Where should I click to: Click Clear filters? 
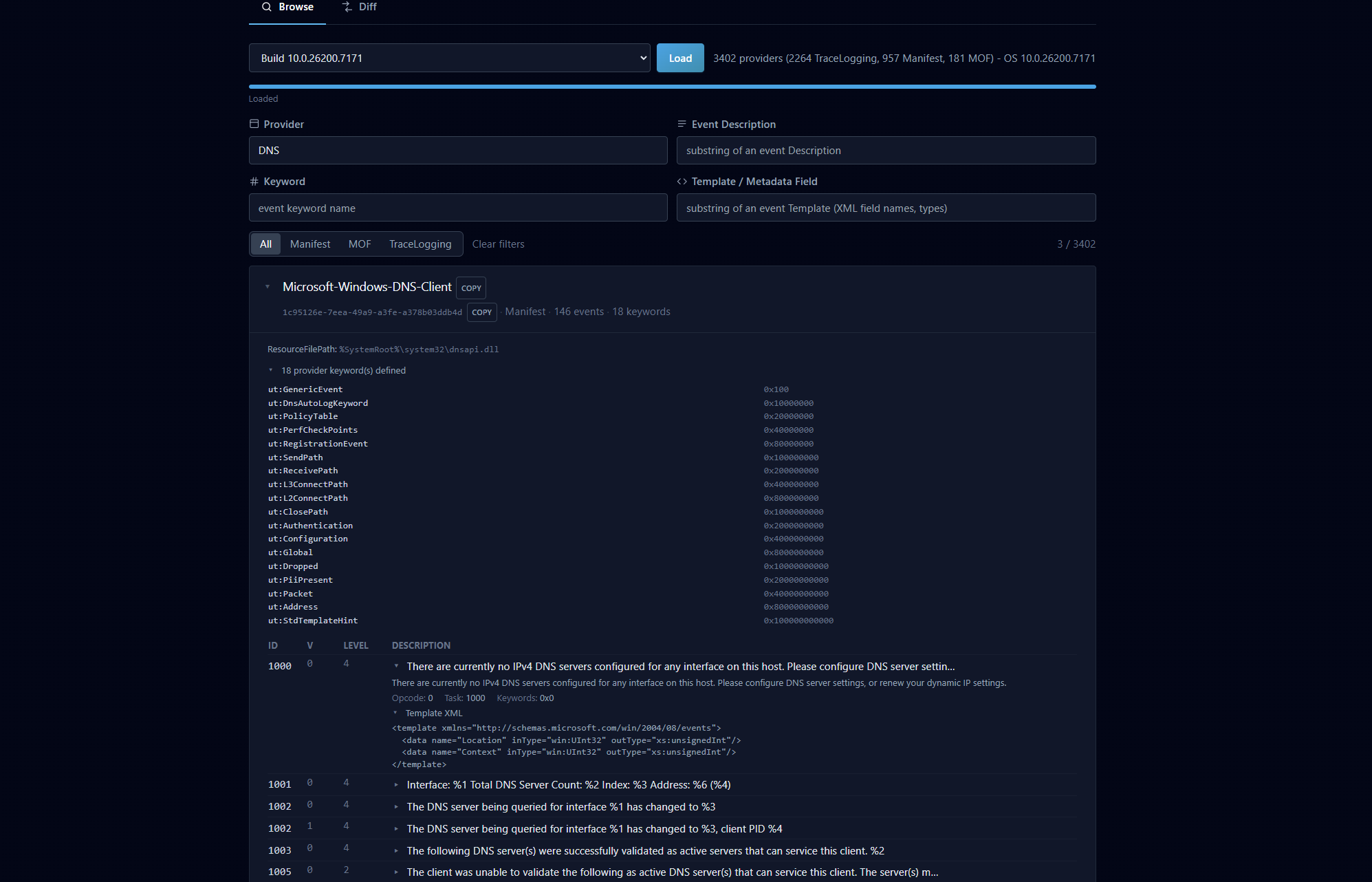pos(499,244)
